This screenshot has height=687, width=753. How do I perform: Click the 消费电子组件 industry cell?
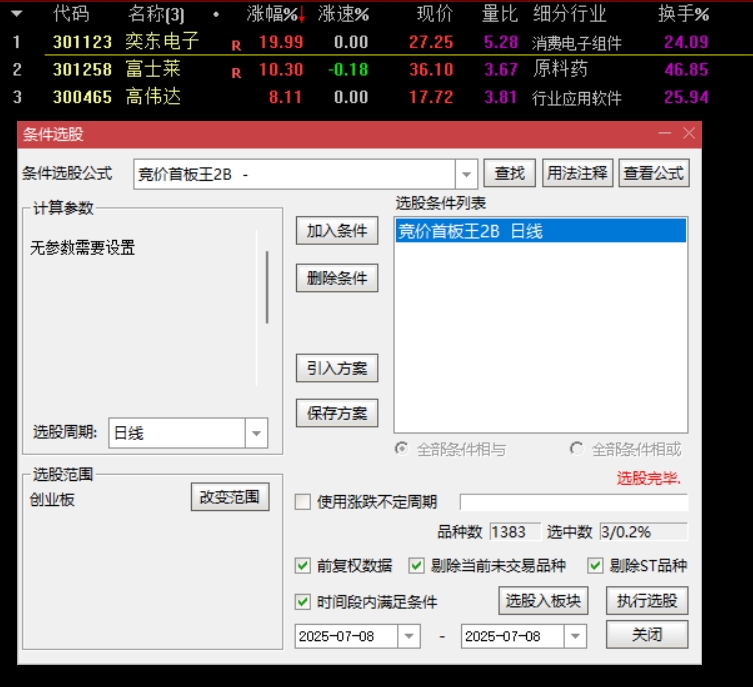[x=577, y=43]
